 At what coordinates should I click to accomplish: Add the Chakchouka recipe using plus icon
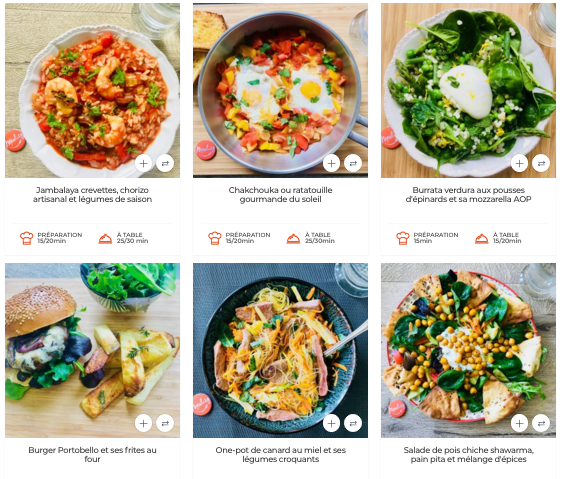click(331, 164)
